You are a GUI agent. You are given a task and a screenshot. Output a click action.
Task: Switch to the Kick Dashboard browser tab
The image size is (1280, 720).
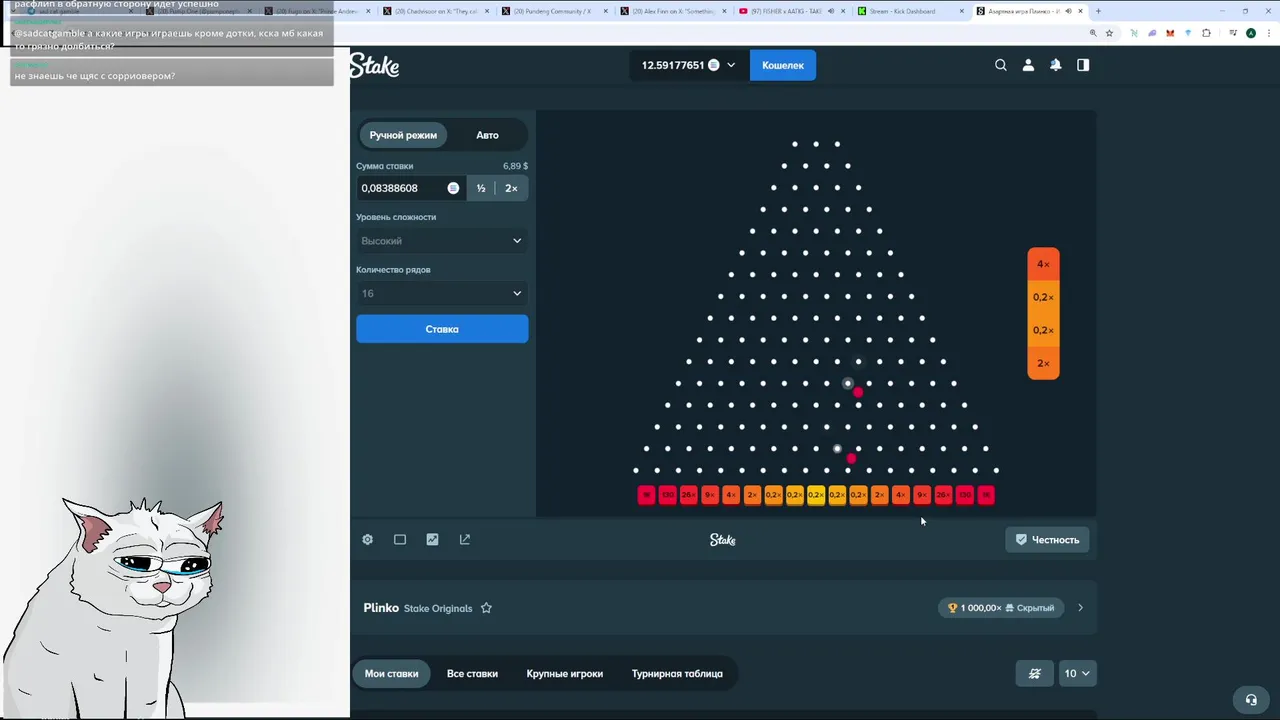pos(912,11)
